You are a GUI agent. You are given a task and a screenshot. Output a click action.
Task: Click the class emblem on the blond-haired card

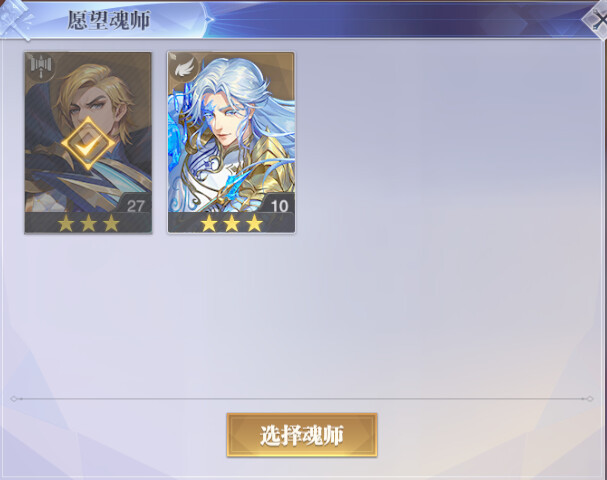point(41,67)
